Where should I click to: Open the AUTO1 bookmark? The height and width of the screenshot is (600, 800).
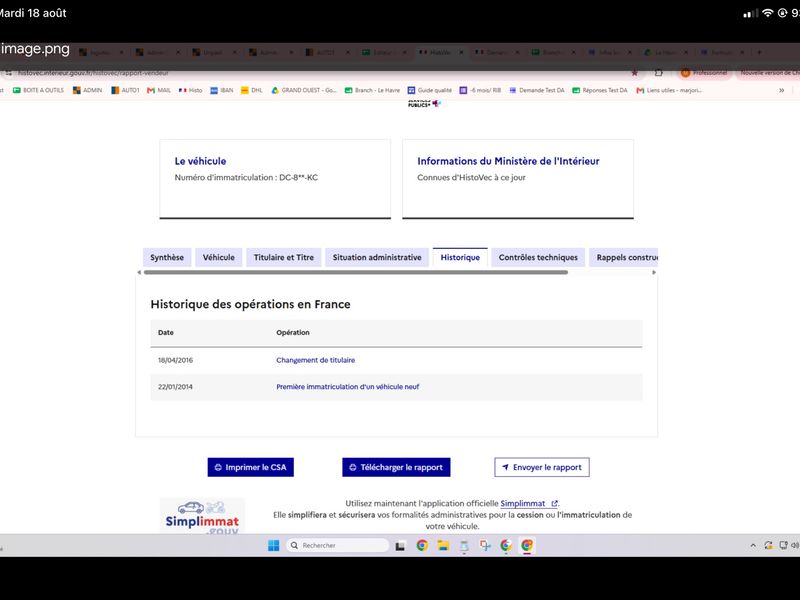coord(125,90)
